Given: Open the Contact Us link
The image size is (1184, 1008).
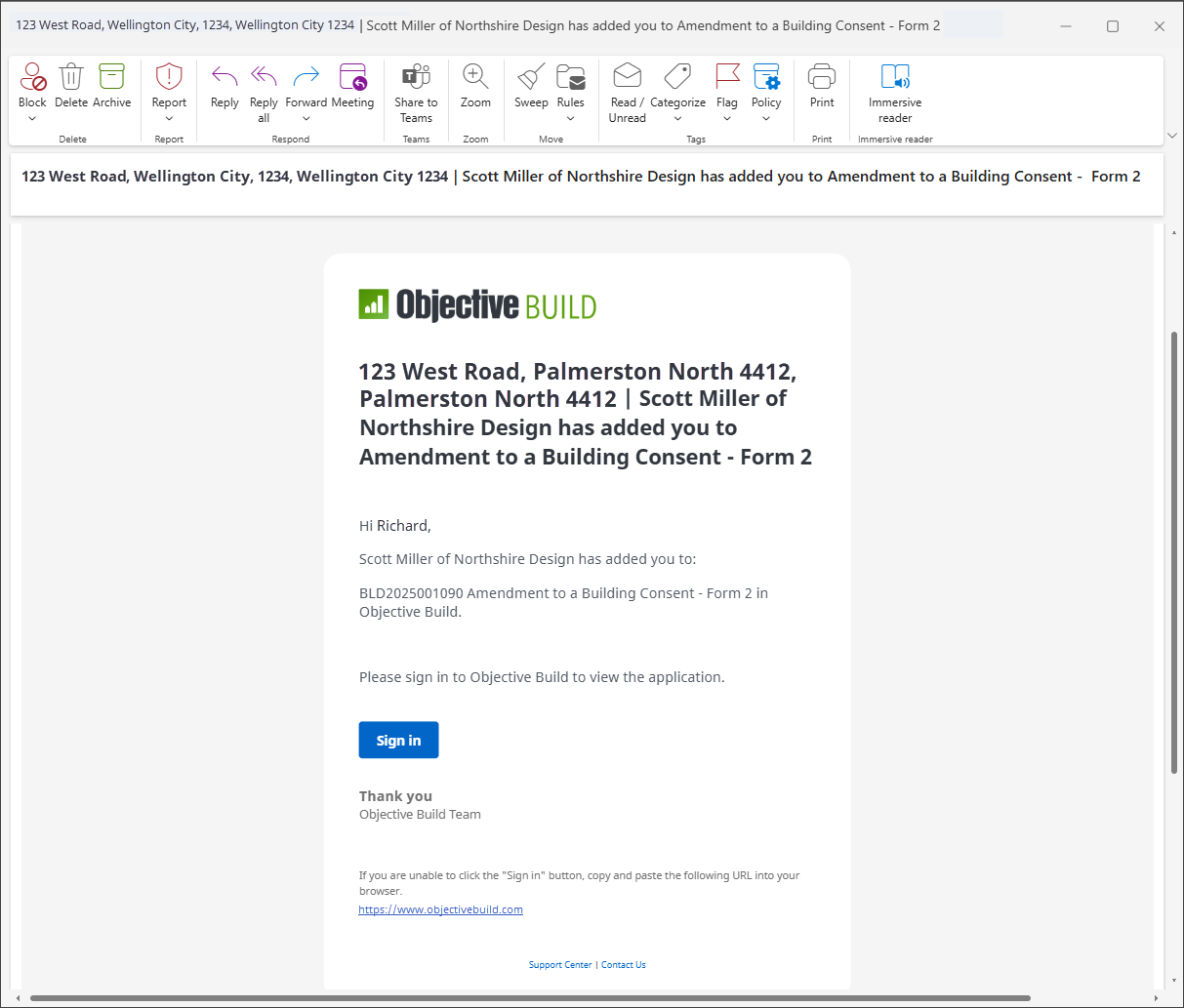Looking at the screenshot, I should click(624, 965).
